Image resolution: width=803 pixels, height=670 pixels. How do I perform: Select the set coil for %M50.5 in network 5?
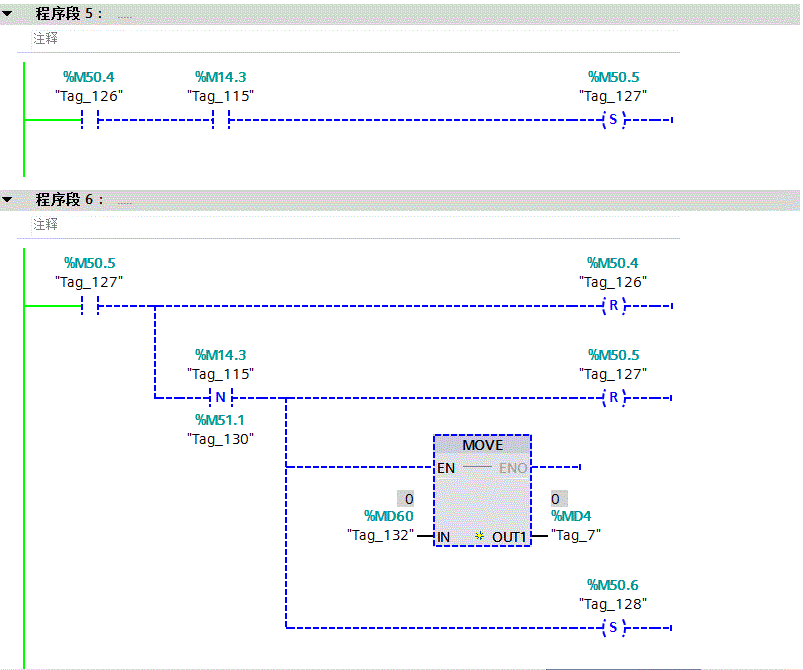click(614, 120)
